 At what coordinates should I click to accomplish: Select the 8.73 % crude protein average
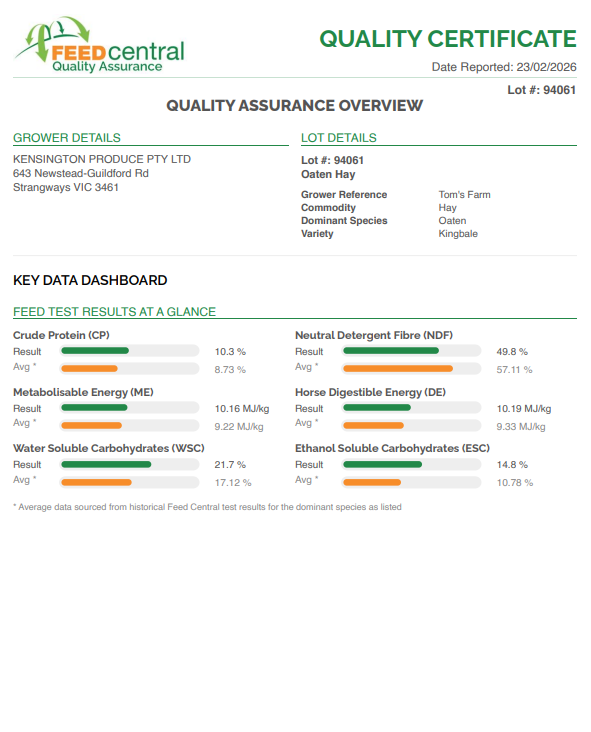[x=230, y=370]
